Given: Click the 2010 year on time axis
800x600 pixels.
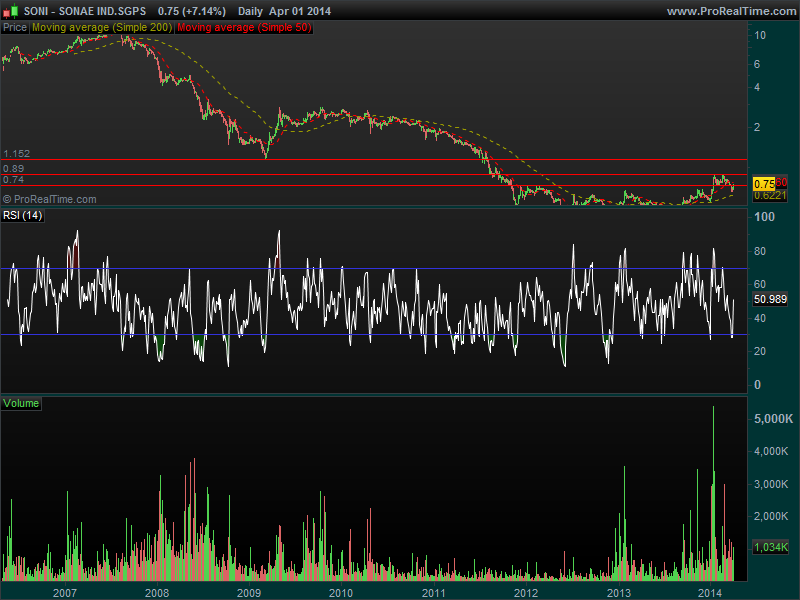Looking at the screenshot, I should (x=340, y=593).
